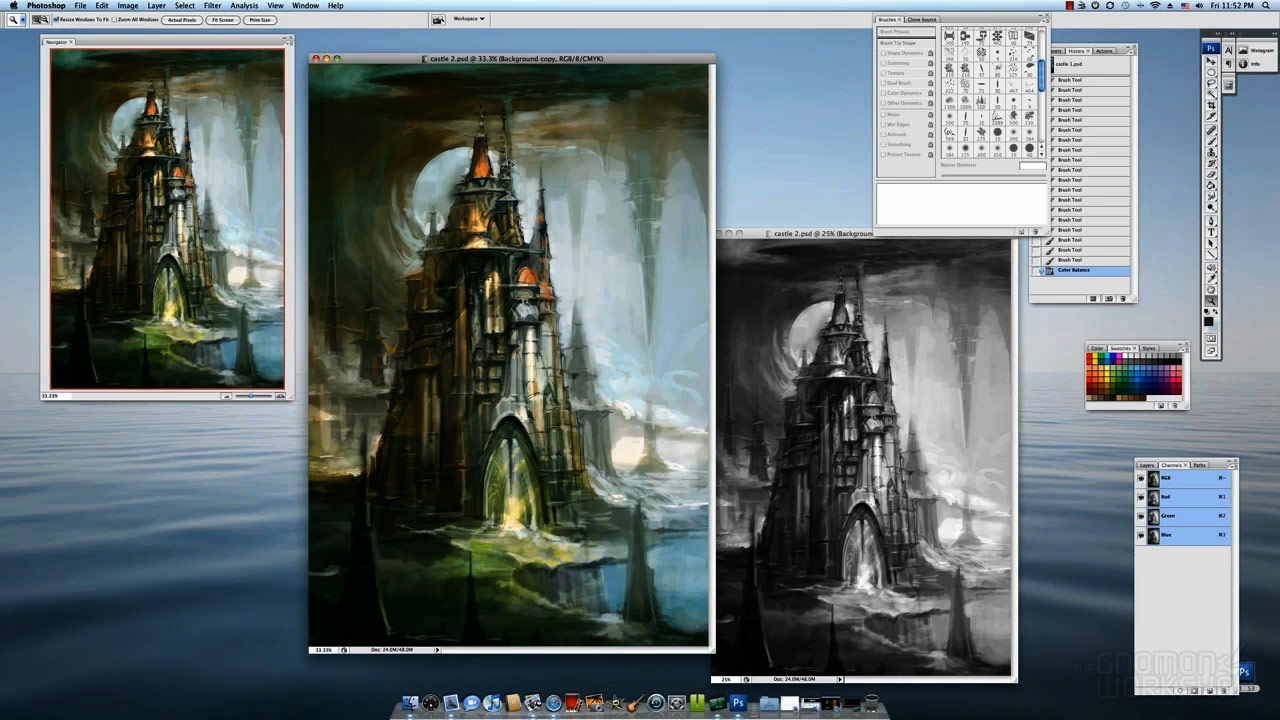This screenshot has height=720, width=1280.
Task: Select the Type tool in toolbox
Action: (1211, 232)
